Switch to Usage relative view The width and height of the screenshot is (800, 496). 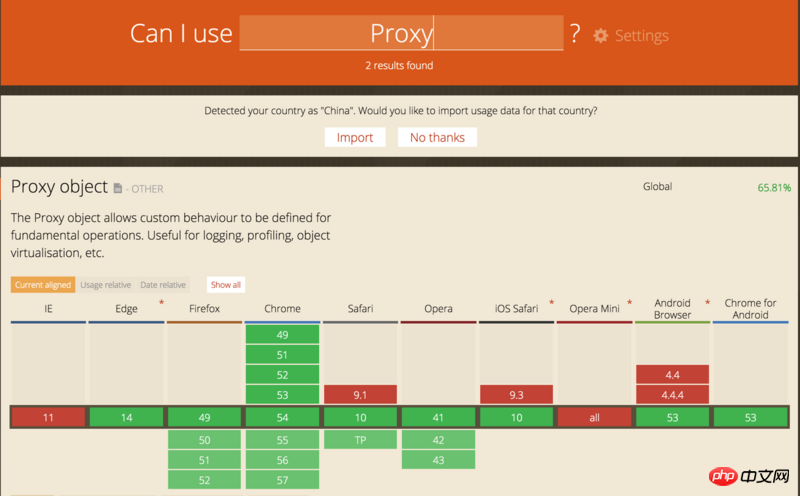pyautogui.click(x=105, y=285)
